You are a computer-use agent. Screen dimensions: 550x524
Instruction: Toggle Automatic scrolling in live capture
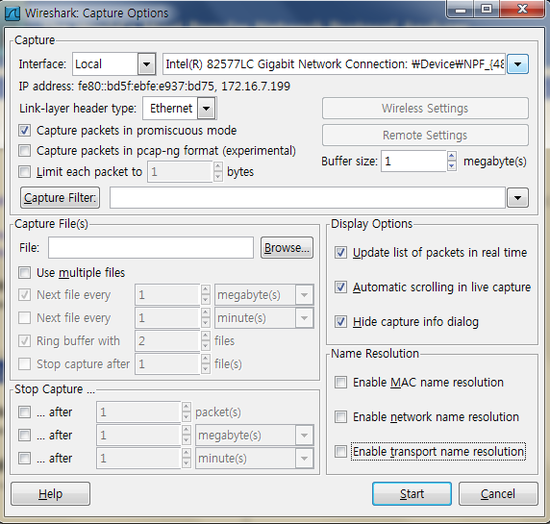(341, 287)
